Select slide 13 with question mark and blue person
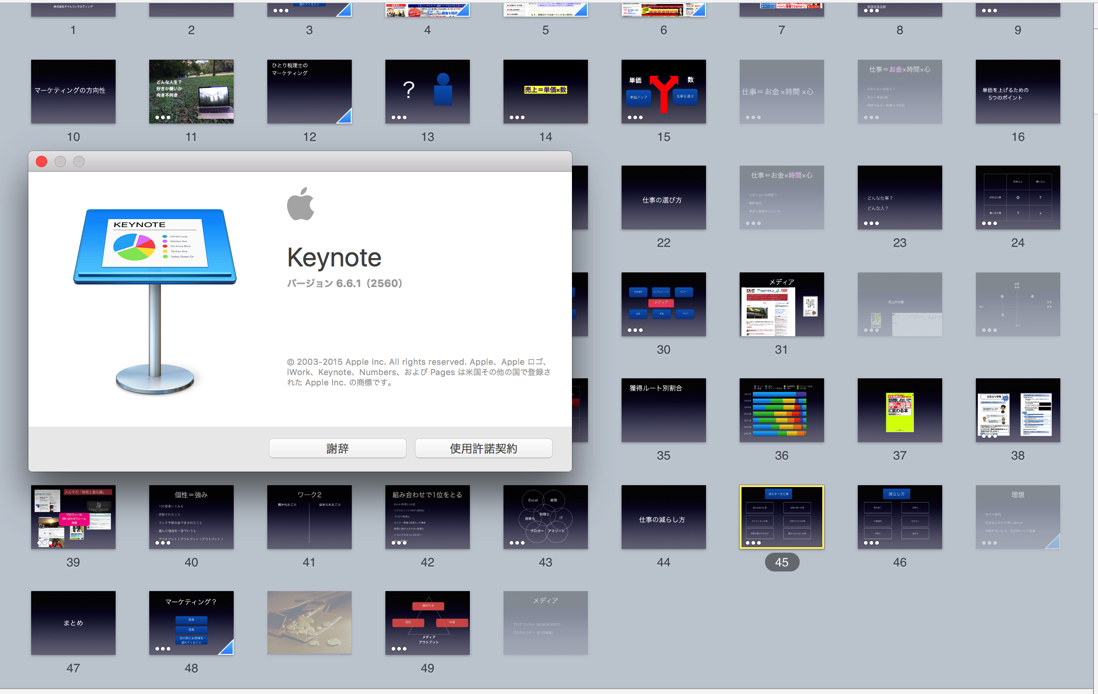 (427, 91)
